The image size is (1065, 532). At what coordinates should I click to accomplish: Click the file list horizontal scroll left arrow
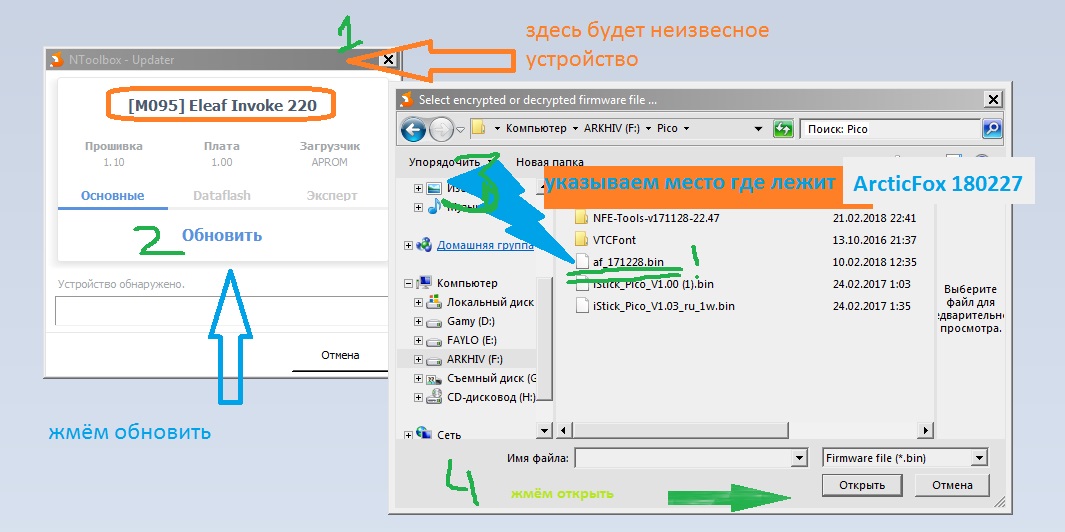(563, 430)
